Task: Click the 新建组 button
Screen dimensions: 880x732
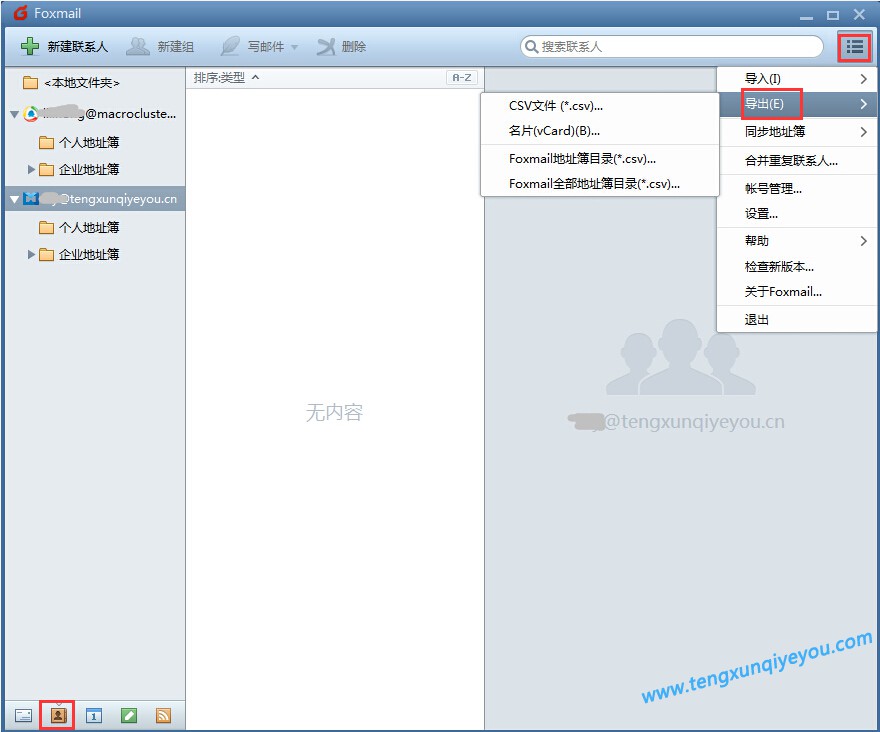Action: tap(161, 47)
